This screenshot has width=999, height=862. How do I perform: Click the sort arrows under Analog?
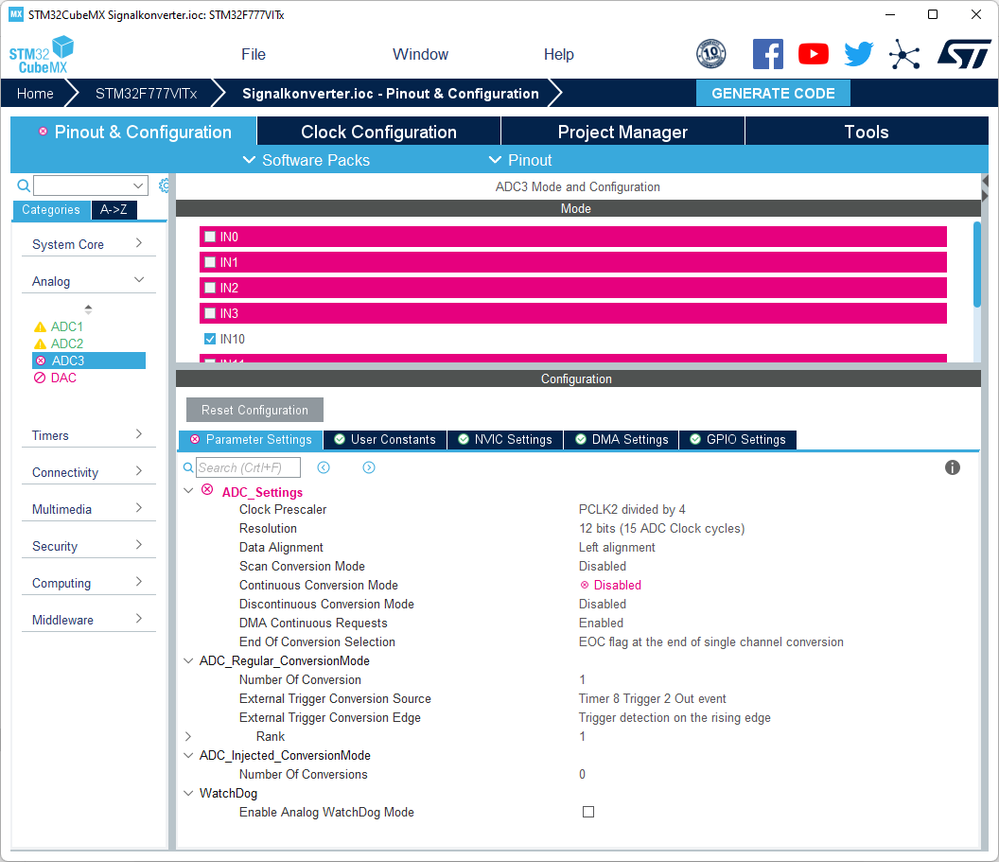tap(89, 310)
